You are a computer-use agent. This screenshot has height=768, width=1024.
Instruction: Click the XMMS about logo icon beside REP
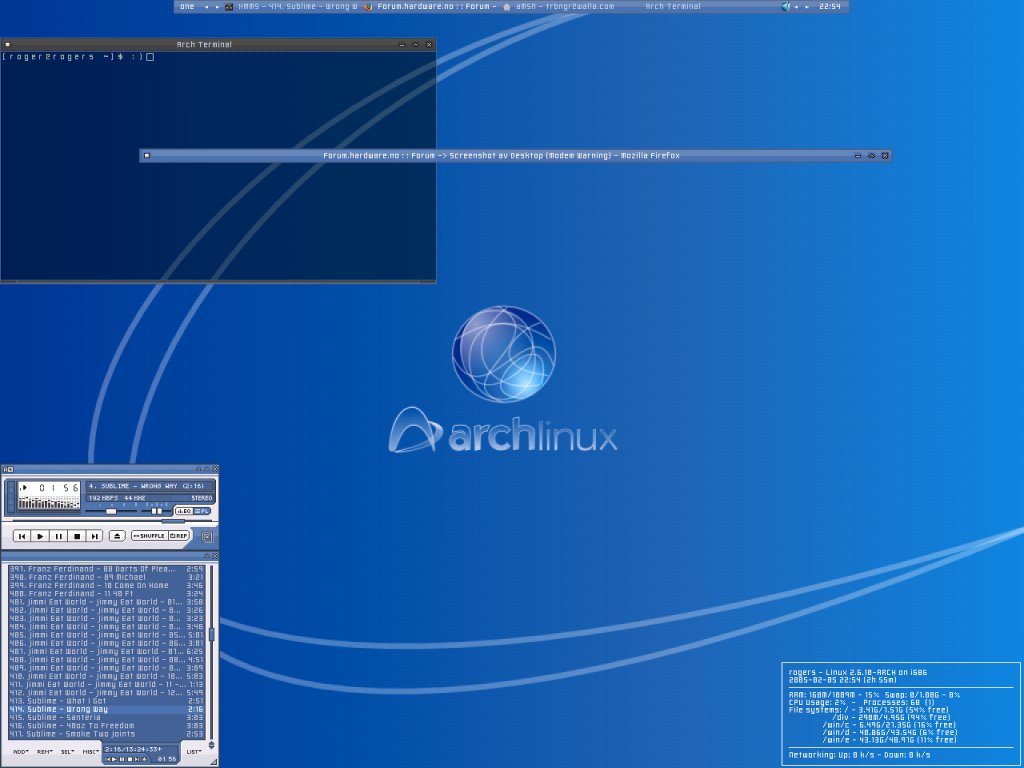(x=207, y=537)
